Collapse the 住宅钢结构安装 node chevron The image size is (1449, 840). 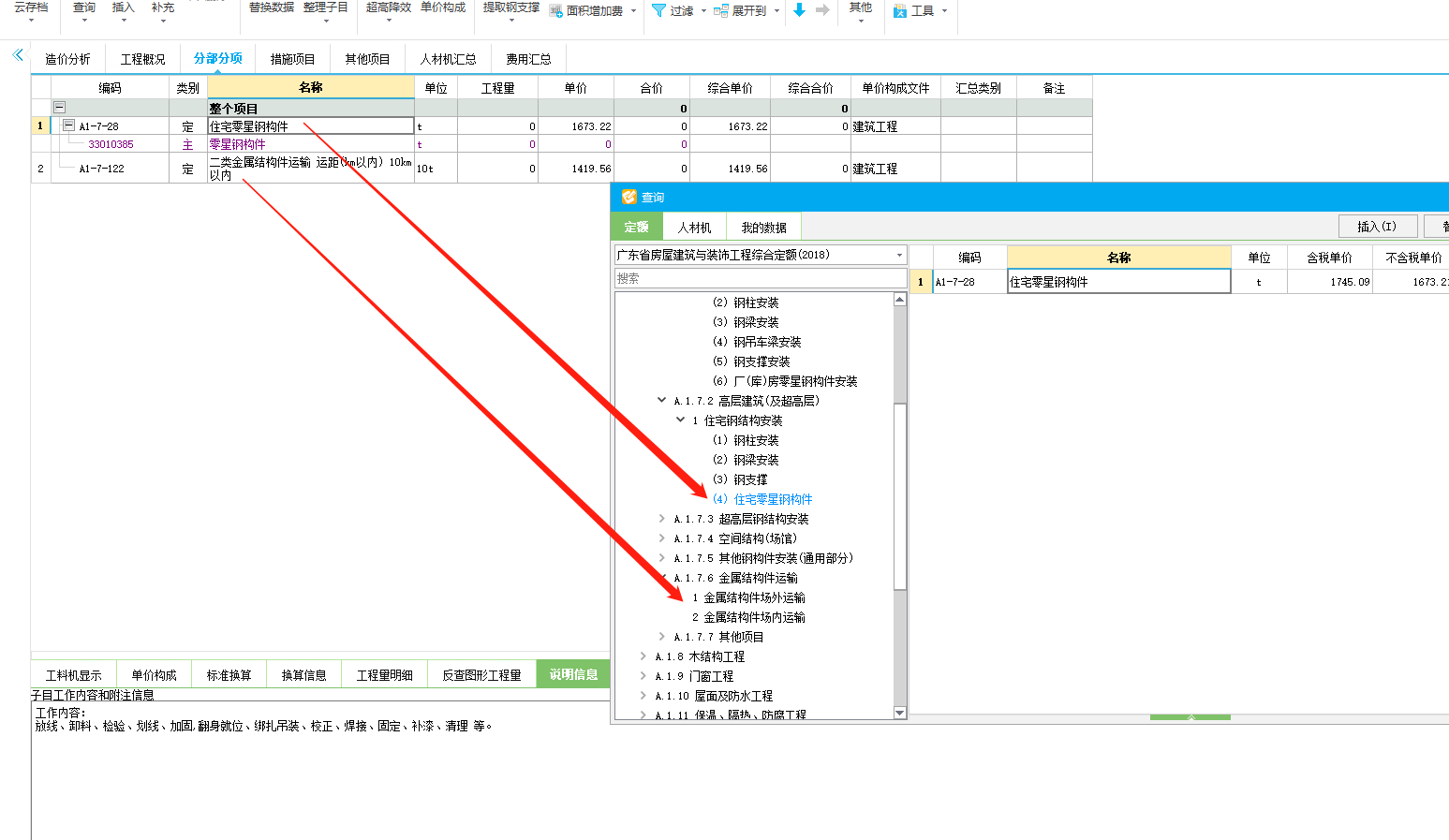(x=681, y=420)
